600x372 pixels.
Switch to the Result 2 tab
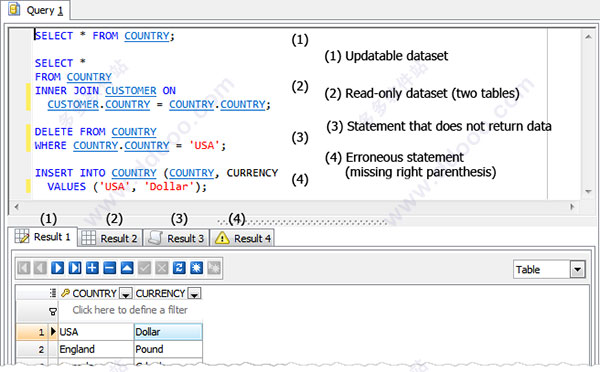pos(110,238)
